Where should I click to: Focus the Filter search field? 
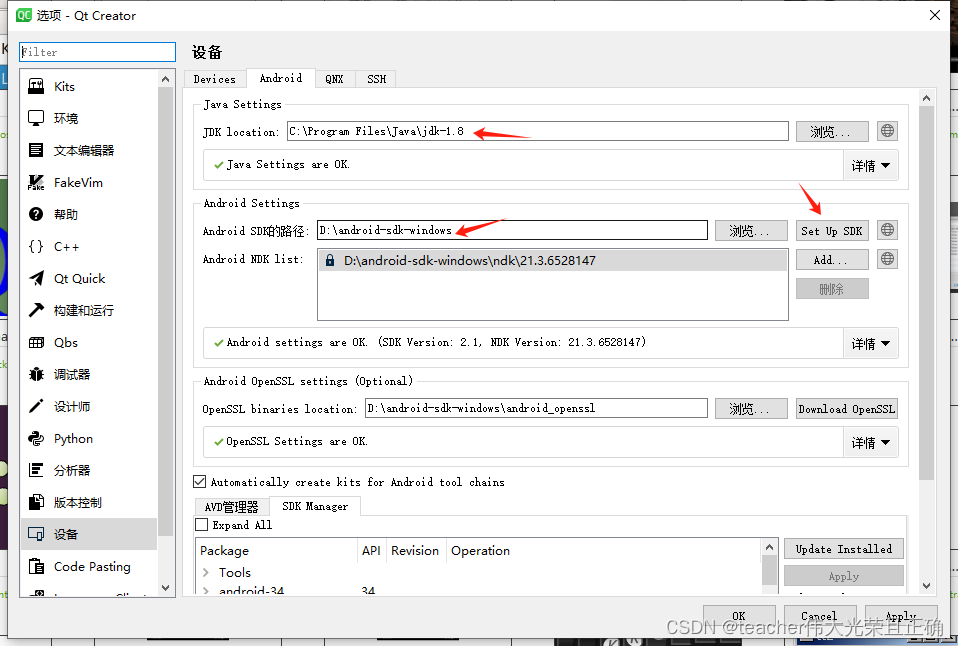(x=97, y=52)
